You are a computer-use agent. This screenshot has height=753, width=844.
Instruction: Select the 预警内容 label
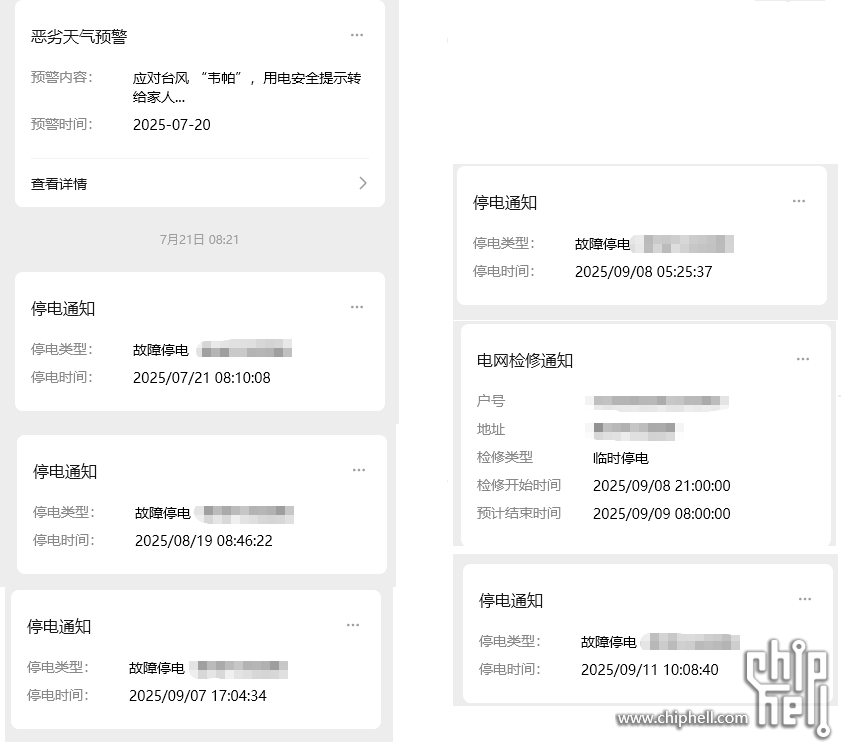tap(62, 78)
